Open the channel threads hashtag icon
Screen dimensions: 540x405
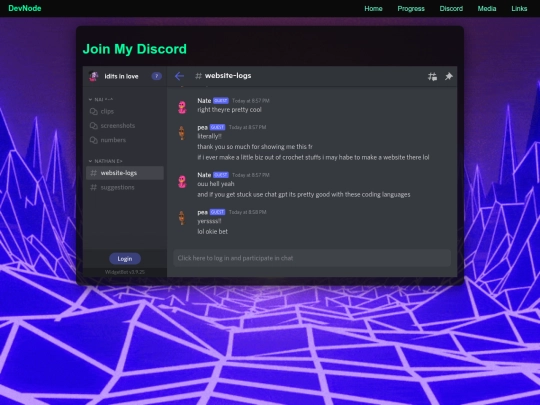[432, 76]
